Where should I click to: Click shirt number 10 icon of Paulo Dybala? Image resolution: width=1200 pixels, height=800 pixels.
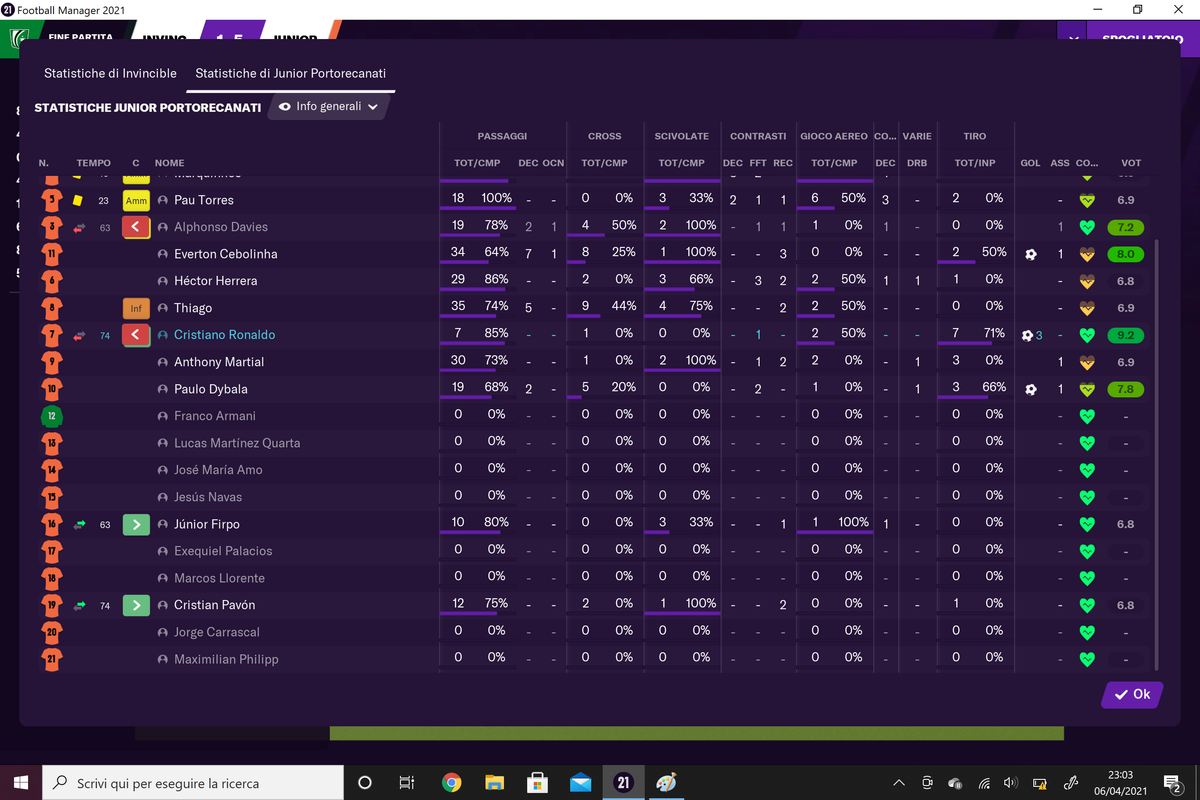(x=51, y=389)
